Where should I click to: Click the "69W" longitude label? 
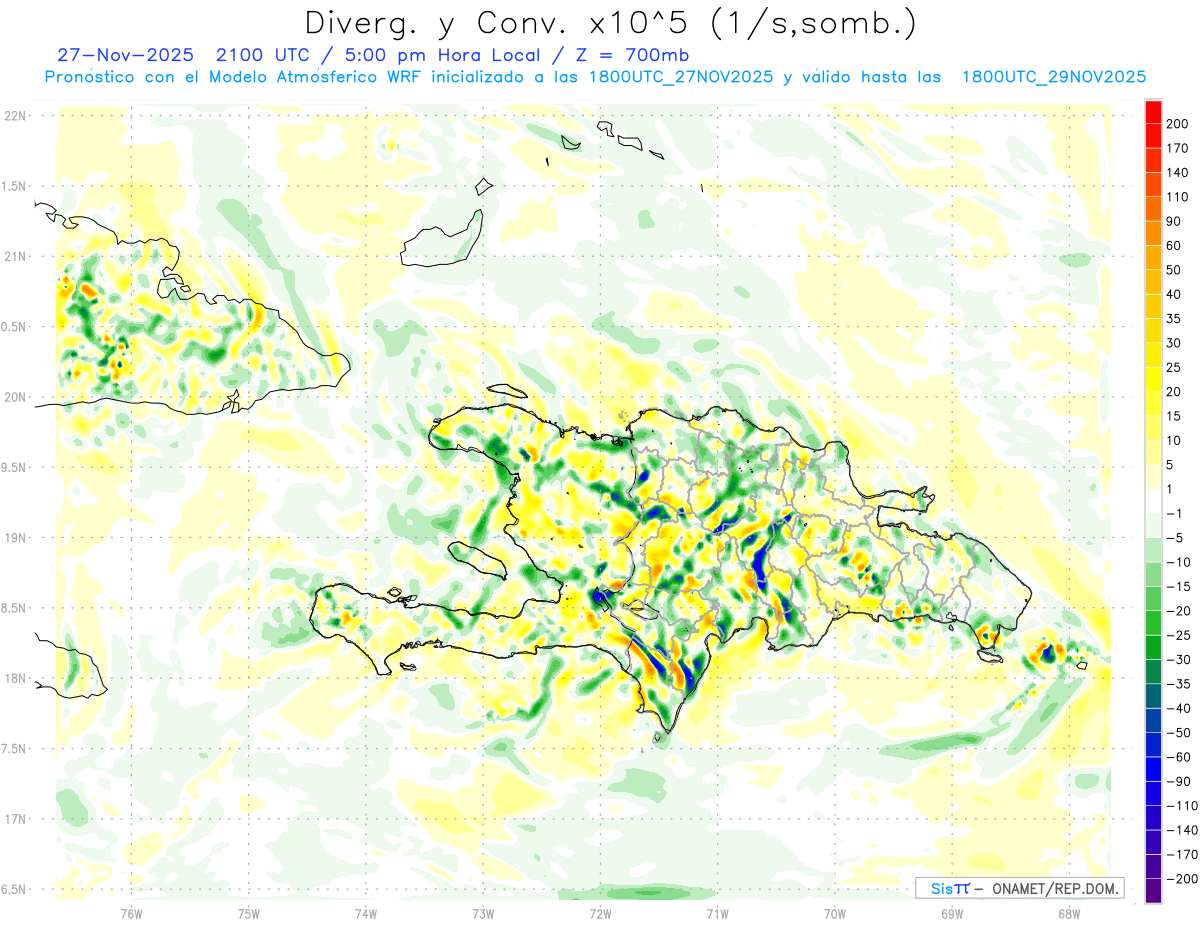pos(952,914)
